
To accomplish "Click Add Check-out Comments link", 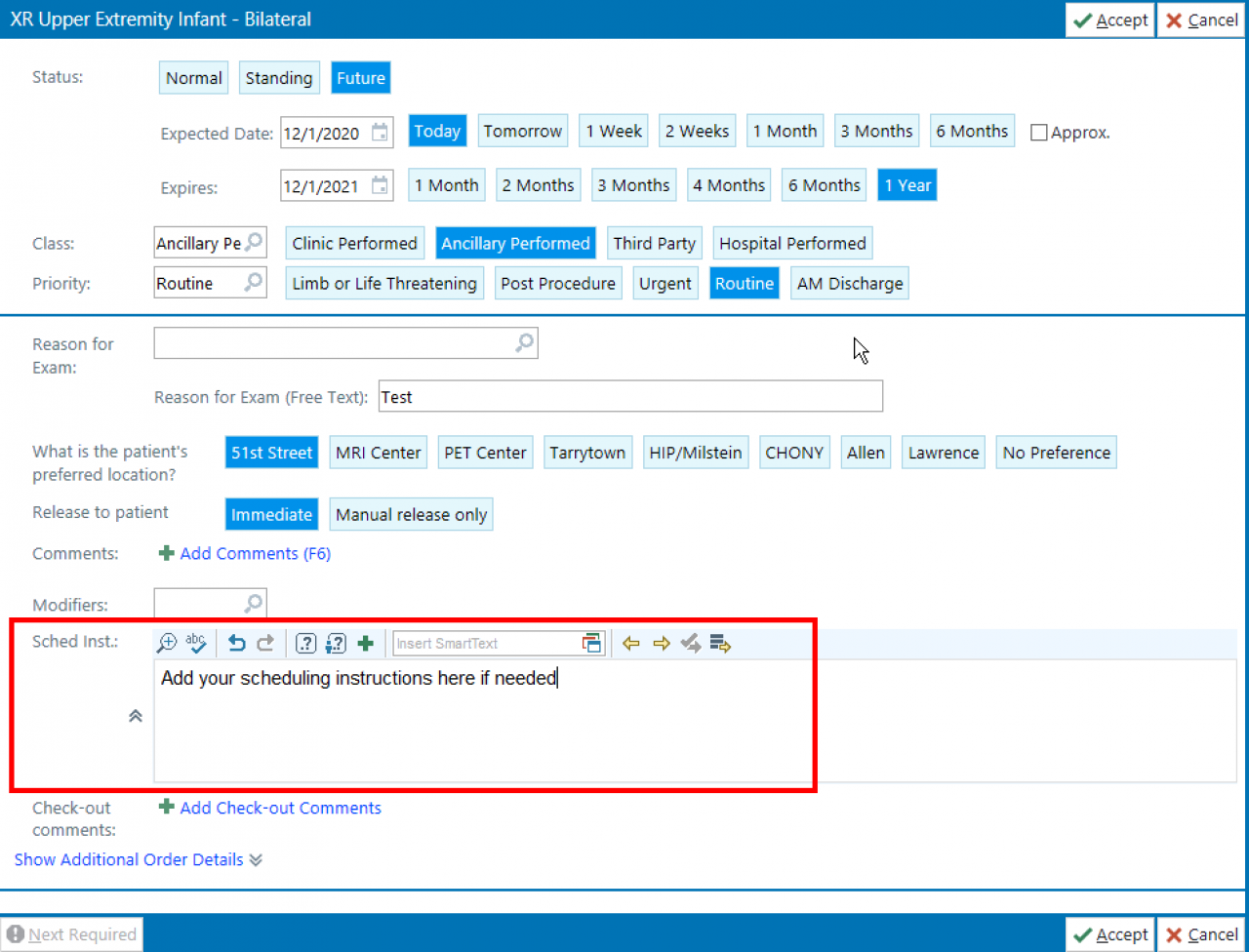I will click(x=280, y=808).
